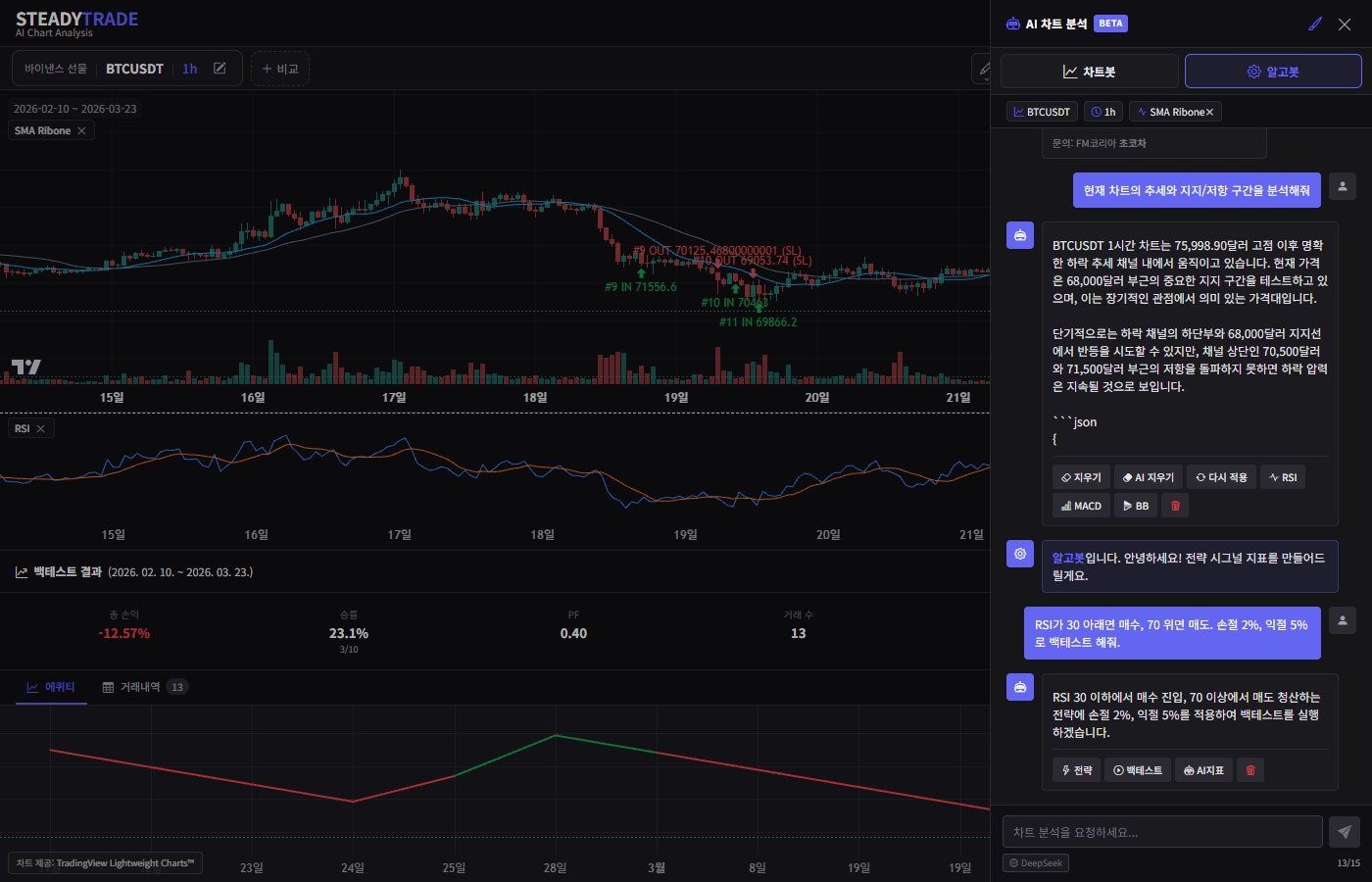Click the 13/15 message counter
Screen dimensions: 1372x882
point(1348,863)
